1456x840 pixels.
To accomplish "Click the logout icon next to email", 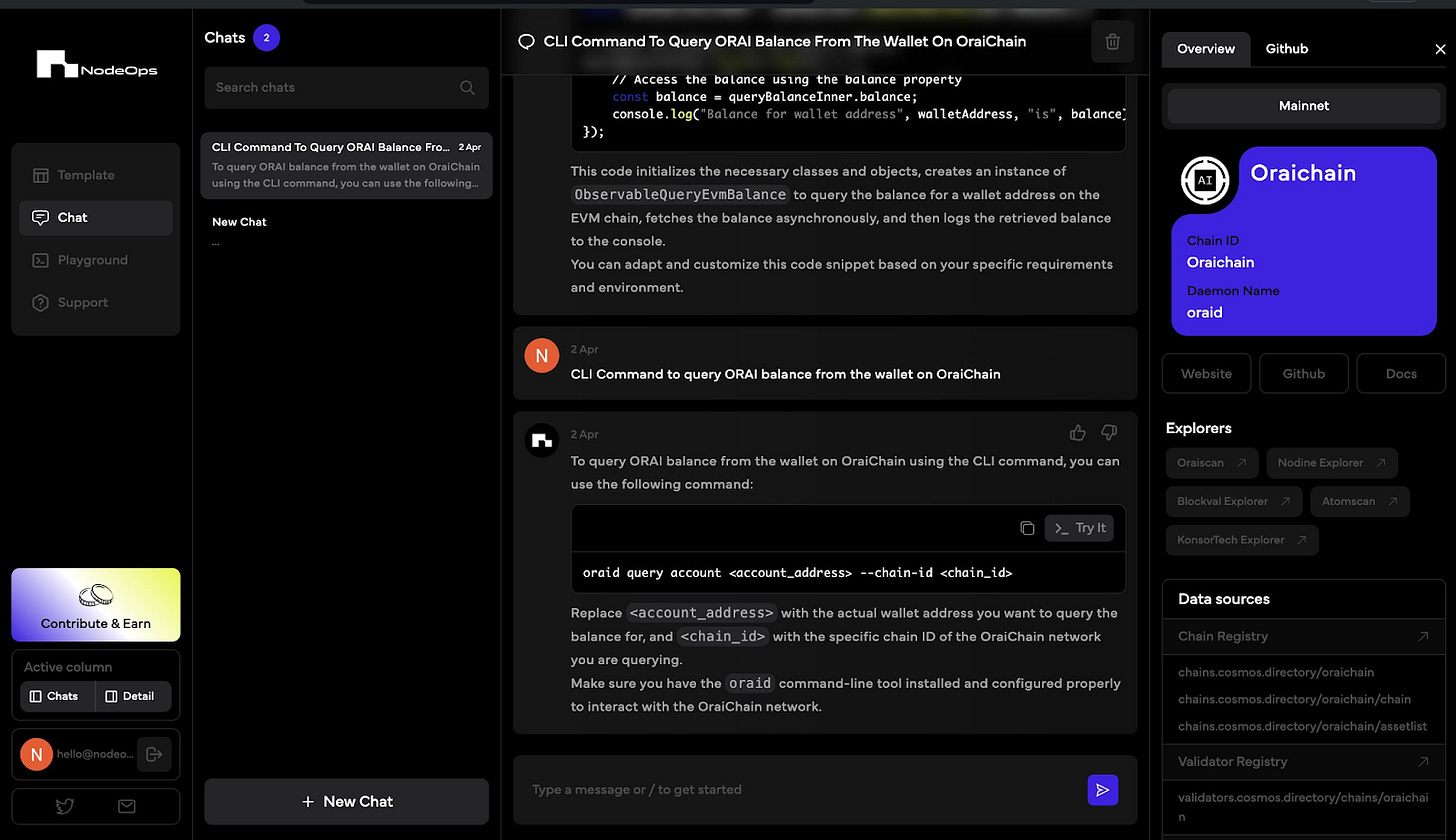I will (x=154, y=754).
